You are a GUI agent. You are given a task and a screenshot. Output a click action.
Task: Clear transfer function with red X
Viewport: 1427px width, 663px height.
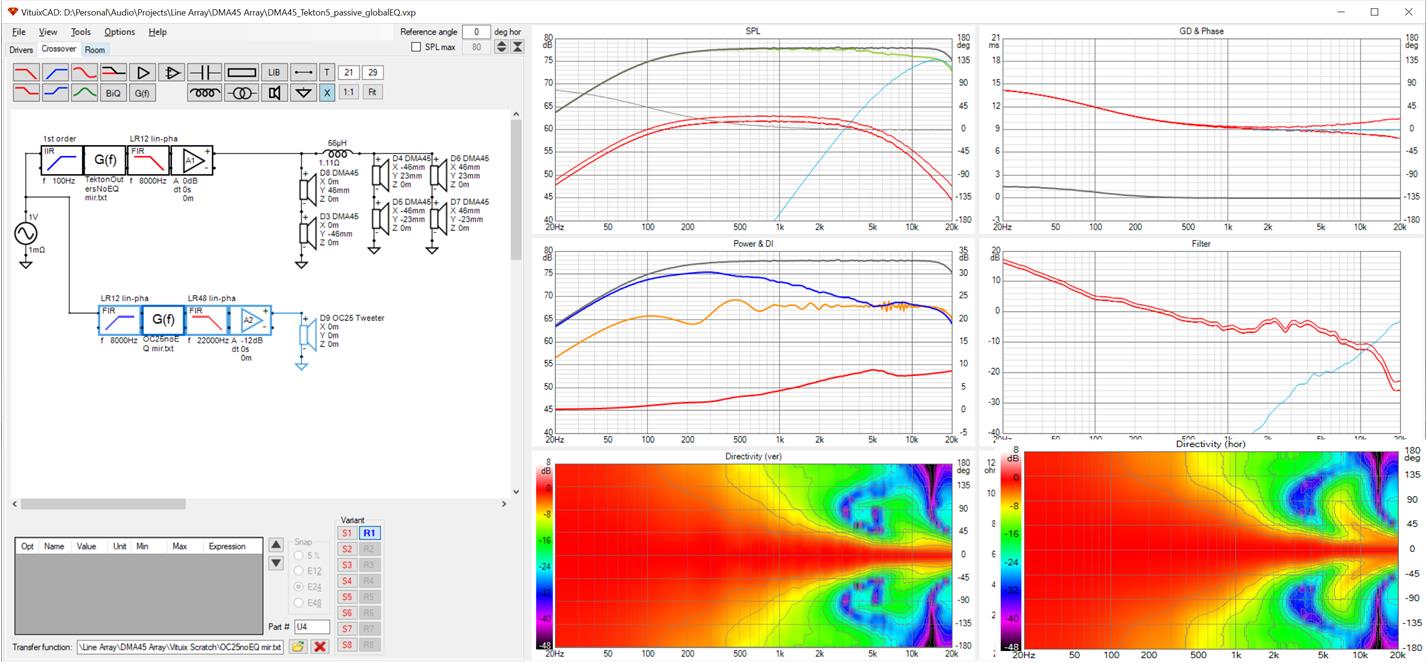(x=321, y=647)
